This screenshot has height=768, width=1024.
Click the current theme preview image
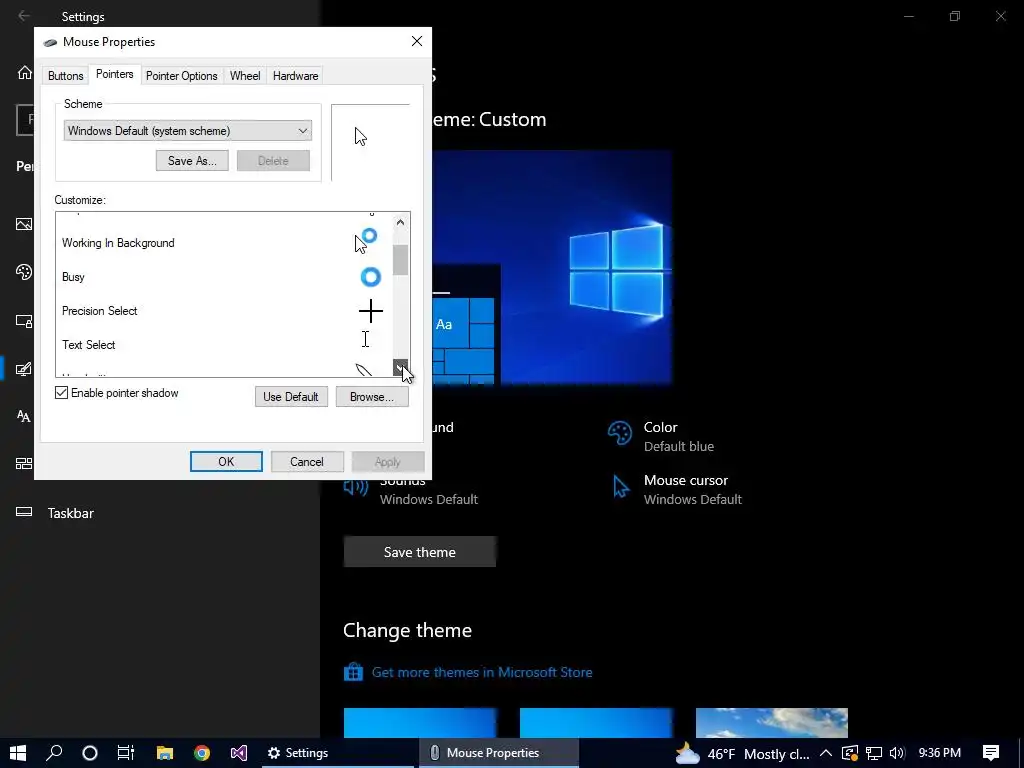552,268
